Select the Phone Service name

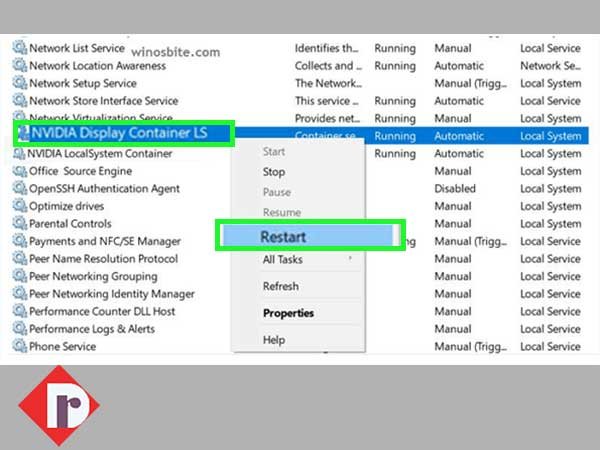point(63,347)
